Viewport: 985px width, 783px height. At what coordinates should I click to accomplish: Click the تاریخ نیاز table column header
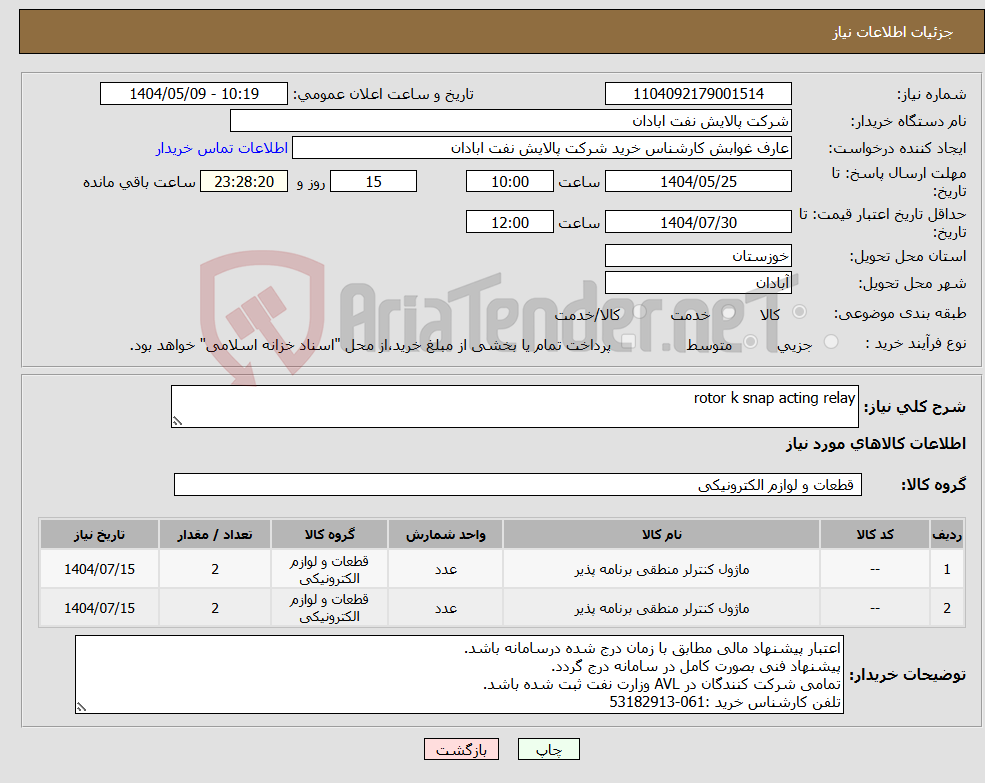pyautogui.click(x=99, y=534)
